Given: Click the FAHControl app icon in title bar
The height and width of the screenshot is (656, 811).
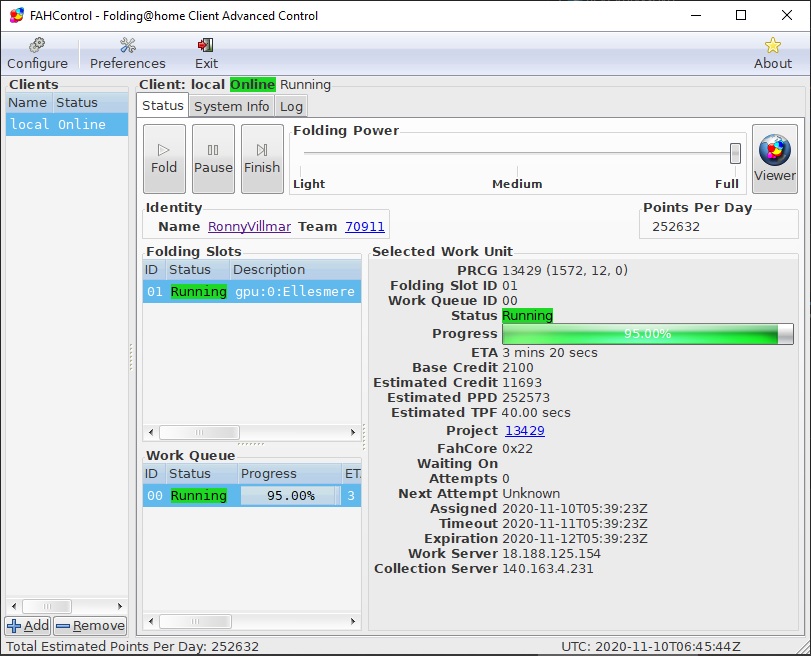Looking at the screenshot, I should click(x=17, y=16).
